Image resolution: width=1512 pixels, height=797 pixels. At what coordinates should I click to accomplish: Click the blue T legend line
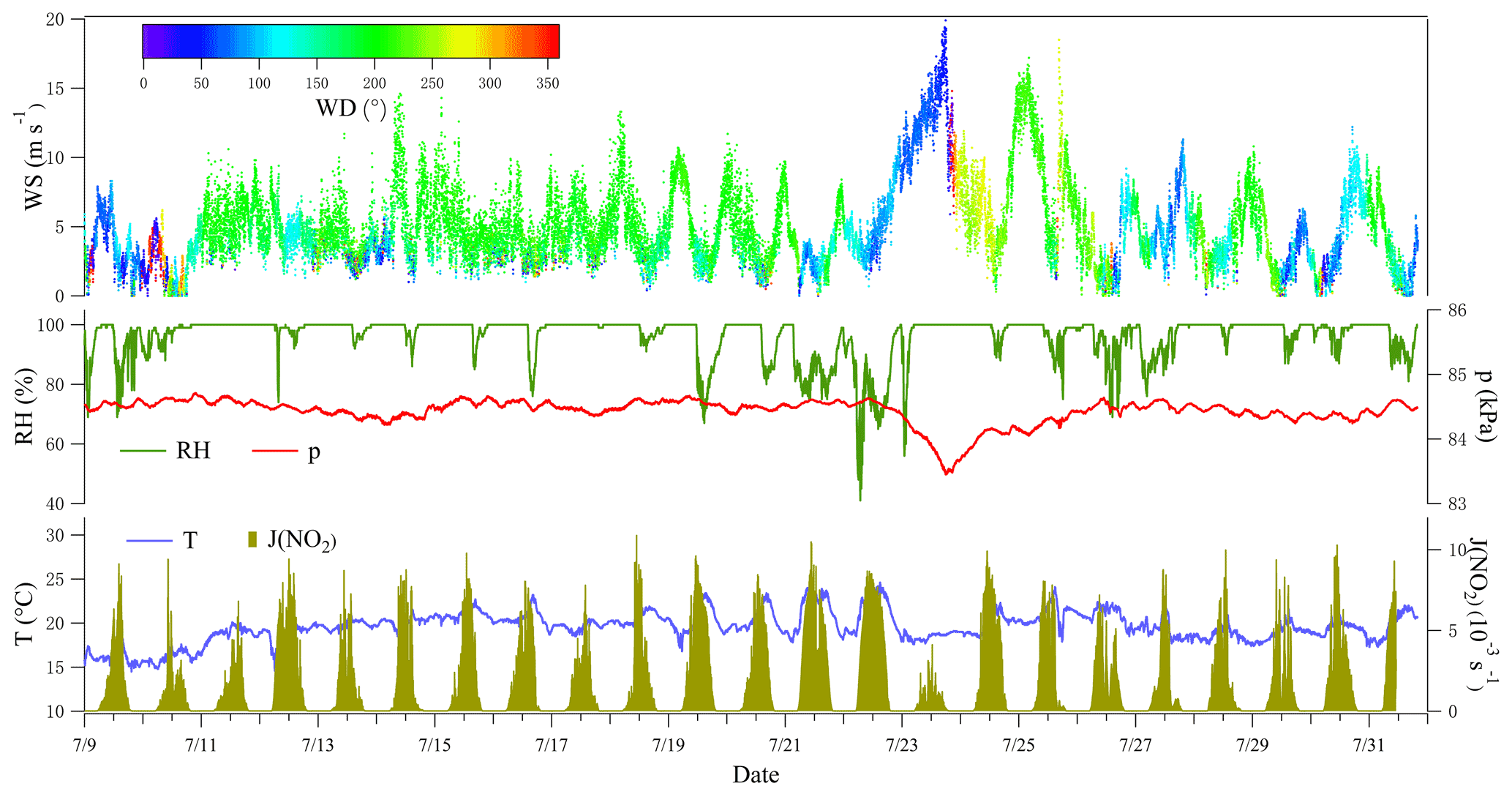point(148,541)
